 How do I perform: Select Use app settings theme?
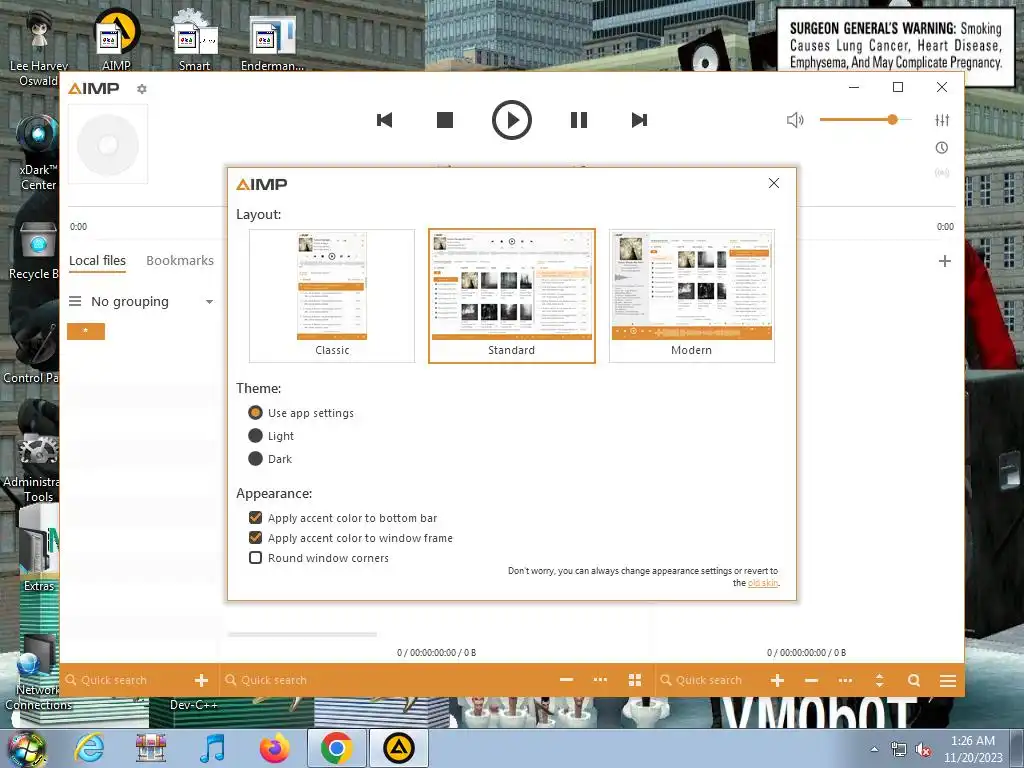coord(301,413)
